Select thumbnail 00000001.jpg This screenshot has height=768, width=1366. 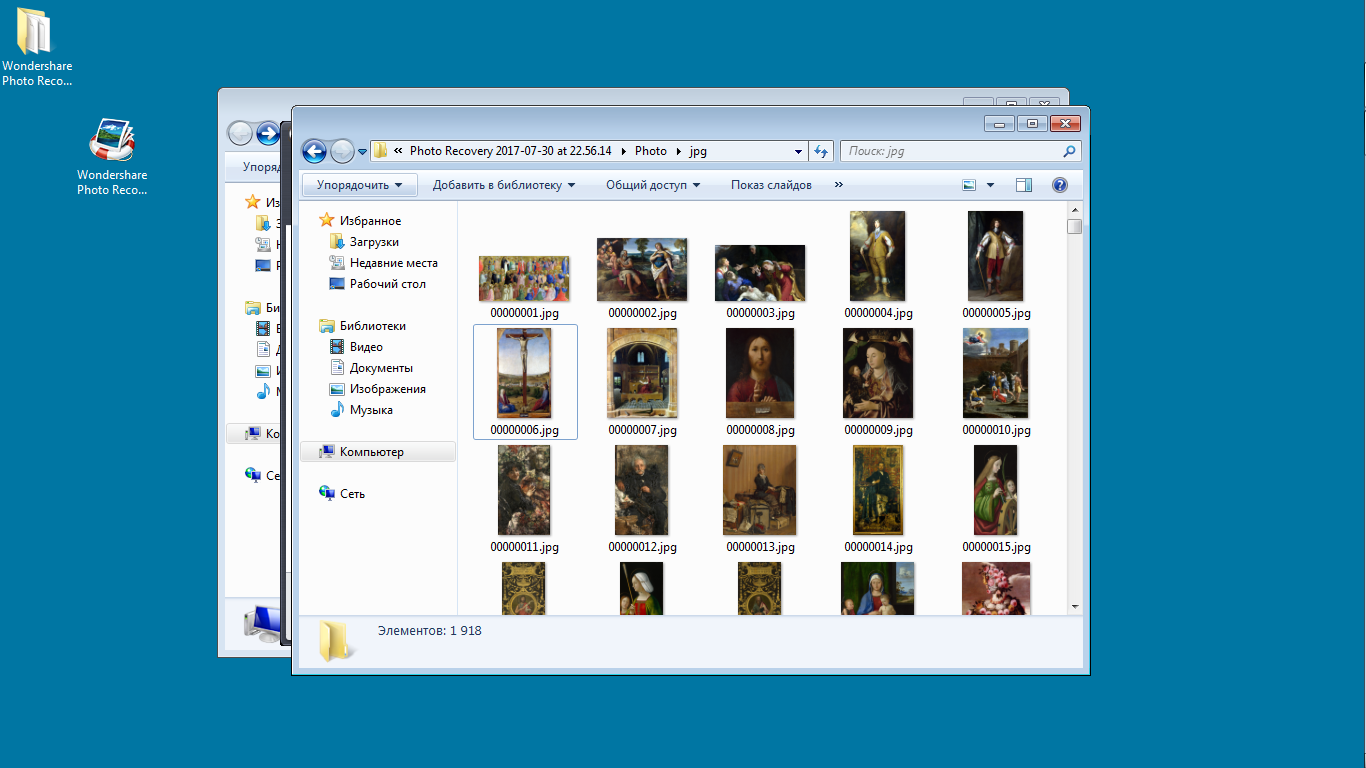525,279
